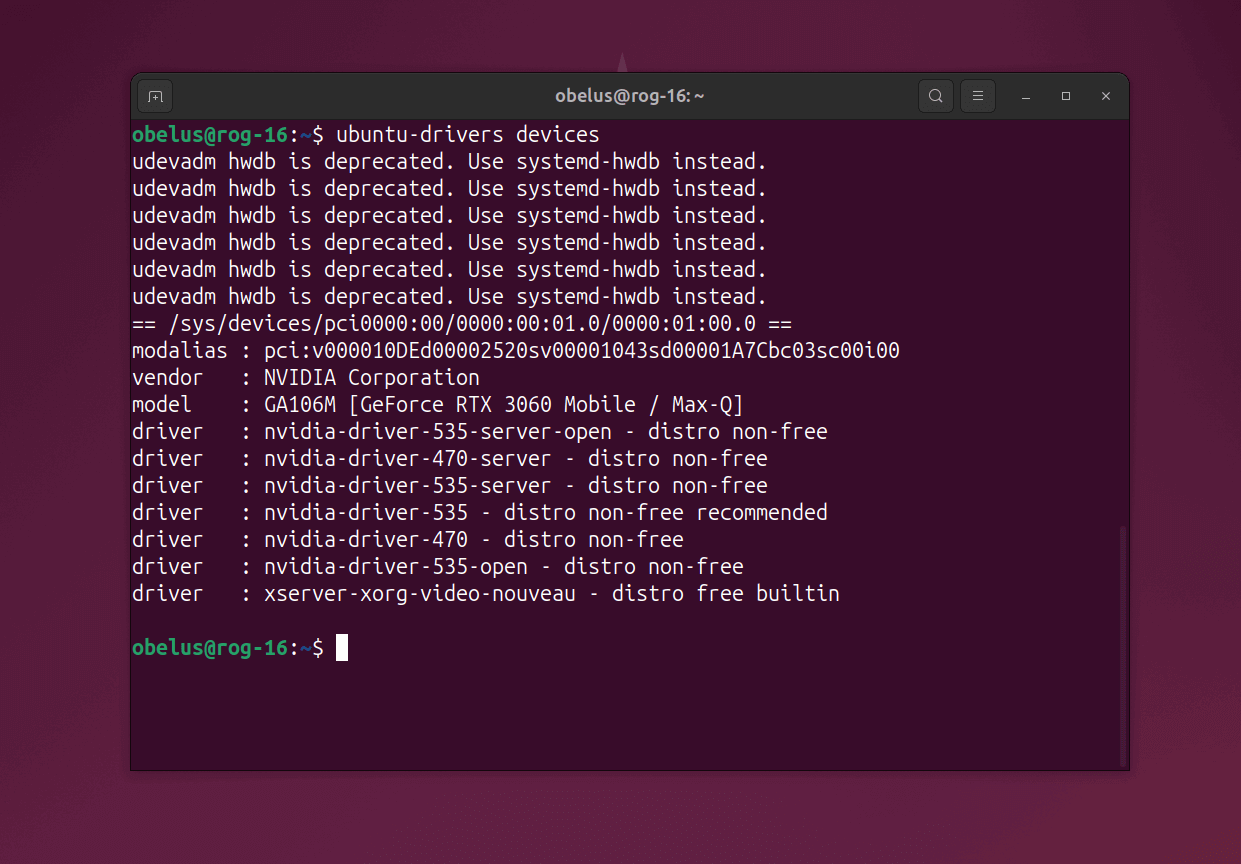The width and height of the screenshot is (1241, 864).
Task: Click the recommended nvidia-driver-535 line
Action: pyautogui.click(x=480, y=512)
